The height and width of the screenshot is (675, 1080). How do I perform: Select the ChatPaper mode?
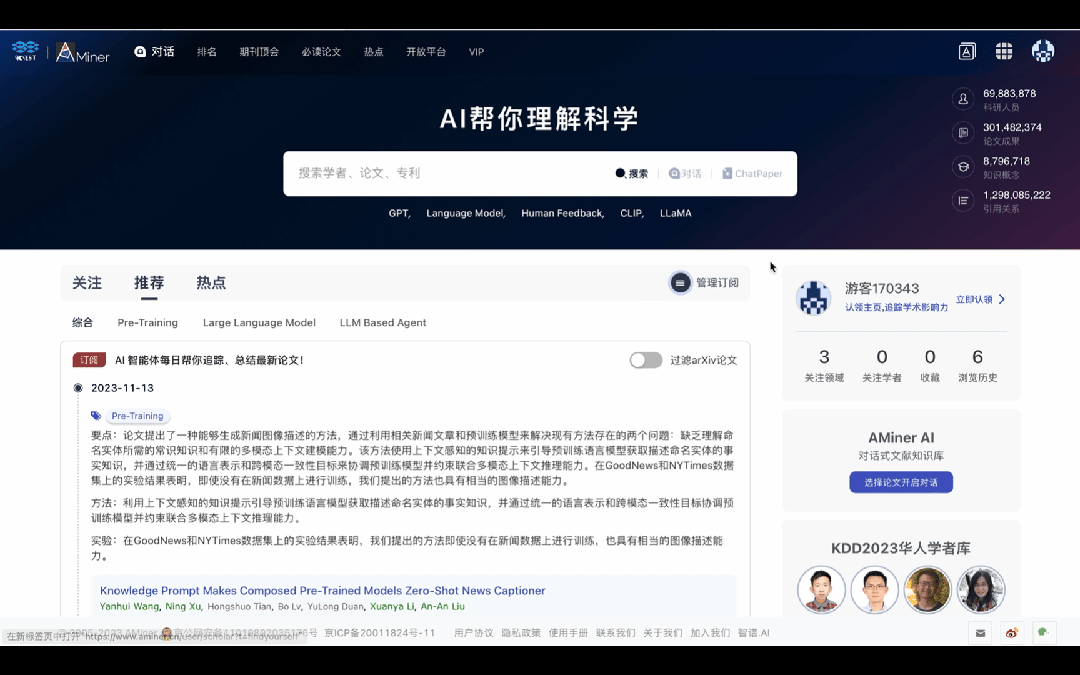click(752, 174)
